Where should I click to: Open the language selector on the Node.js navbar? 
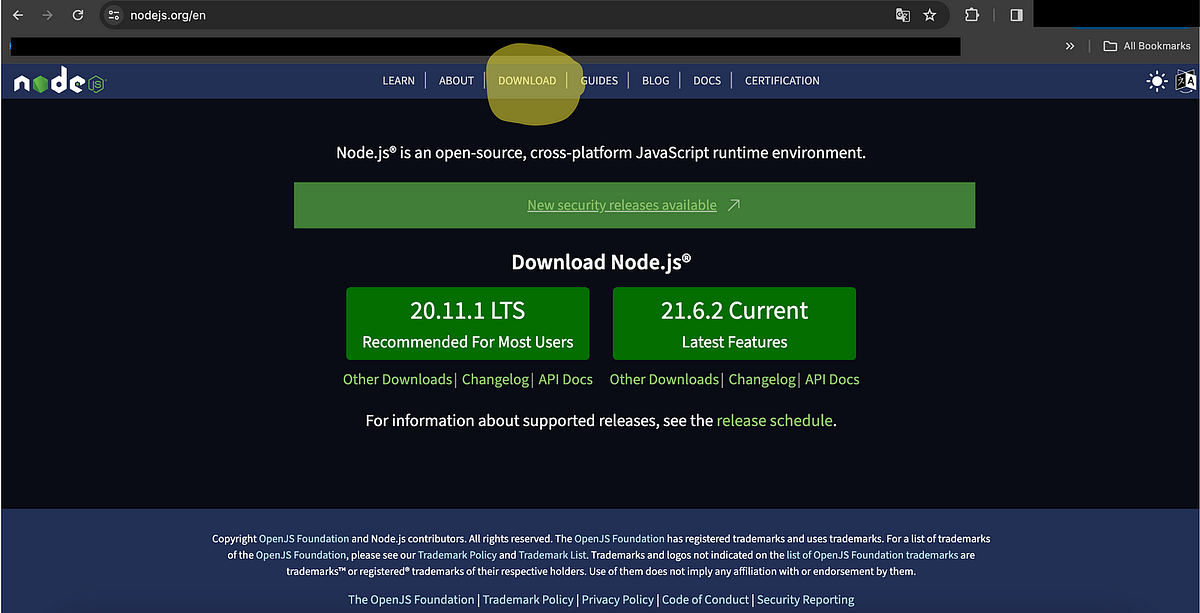click(1186, 81)
